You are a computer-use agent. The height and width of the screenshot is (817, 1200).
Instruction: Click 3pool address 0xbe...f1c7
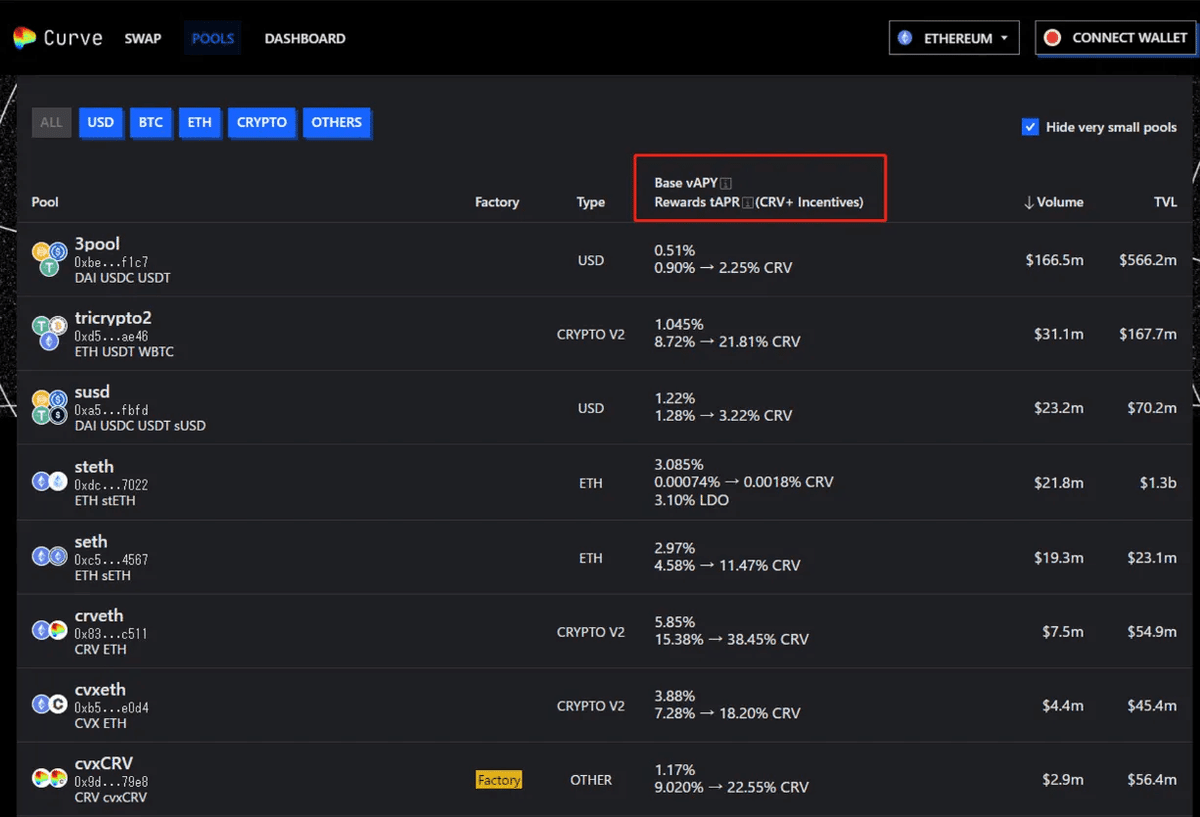(111, 262)
